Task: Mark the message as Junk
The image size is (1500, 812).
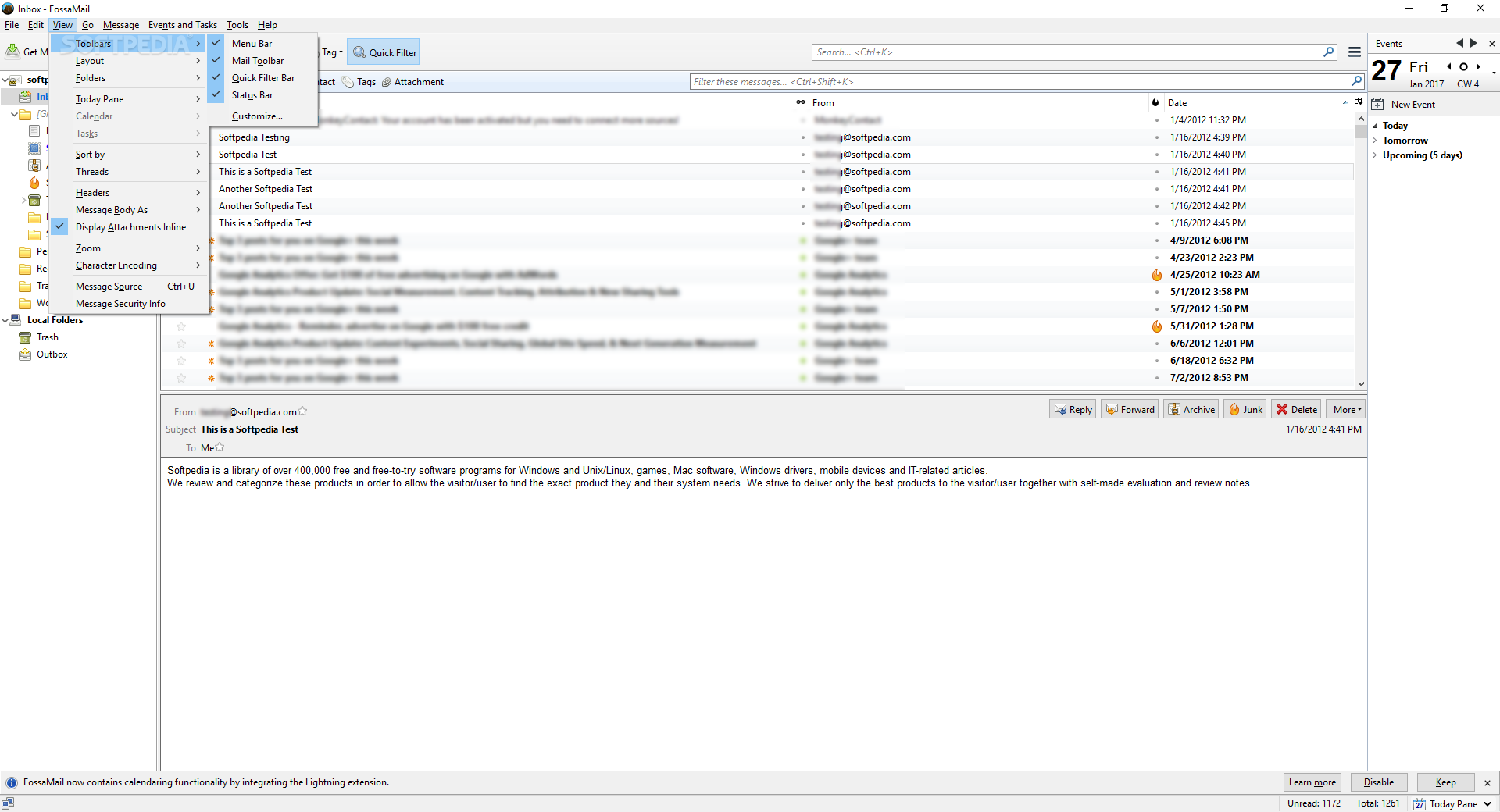Action: (x=1245, y=409)
